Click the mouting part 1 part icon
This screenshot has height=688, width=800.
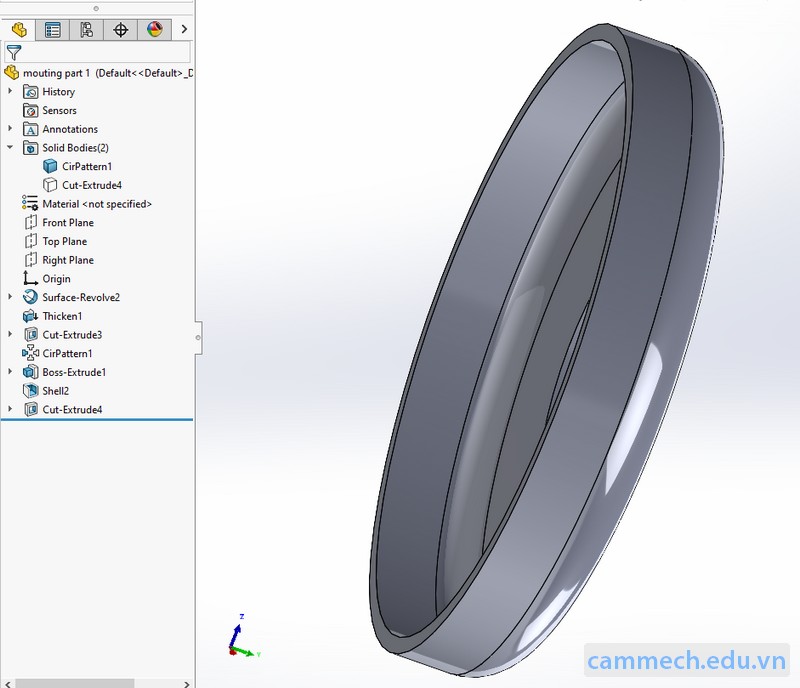click(x=10, y=72)
